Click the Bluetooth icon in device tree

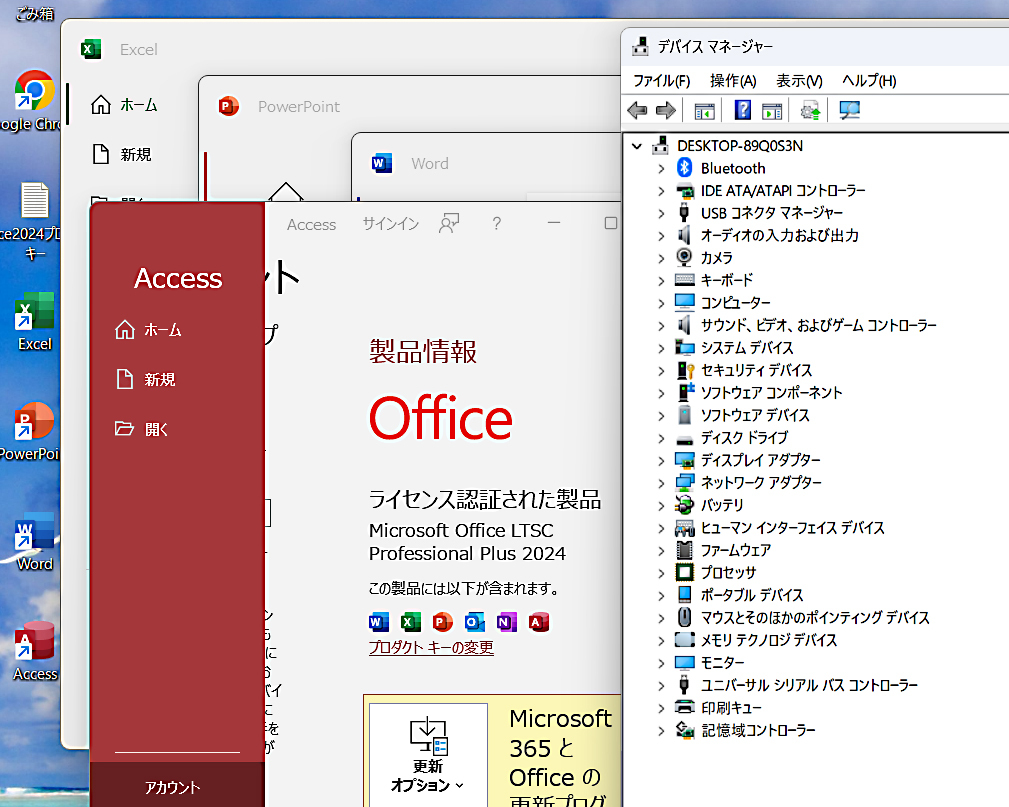pyautogui.click(x=684, y=168)
